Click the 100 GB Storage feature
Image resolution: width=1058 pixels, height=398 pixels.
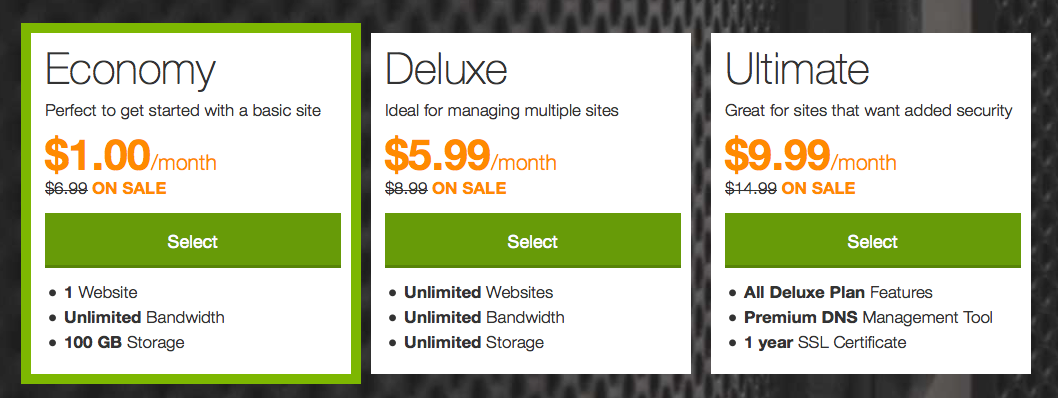pyautogui.click(x=124, y=343)
